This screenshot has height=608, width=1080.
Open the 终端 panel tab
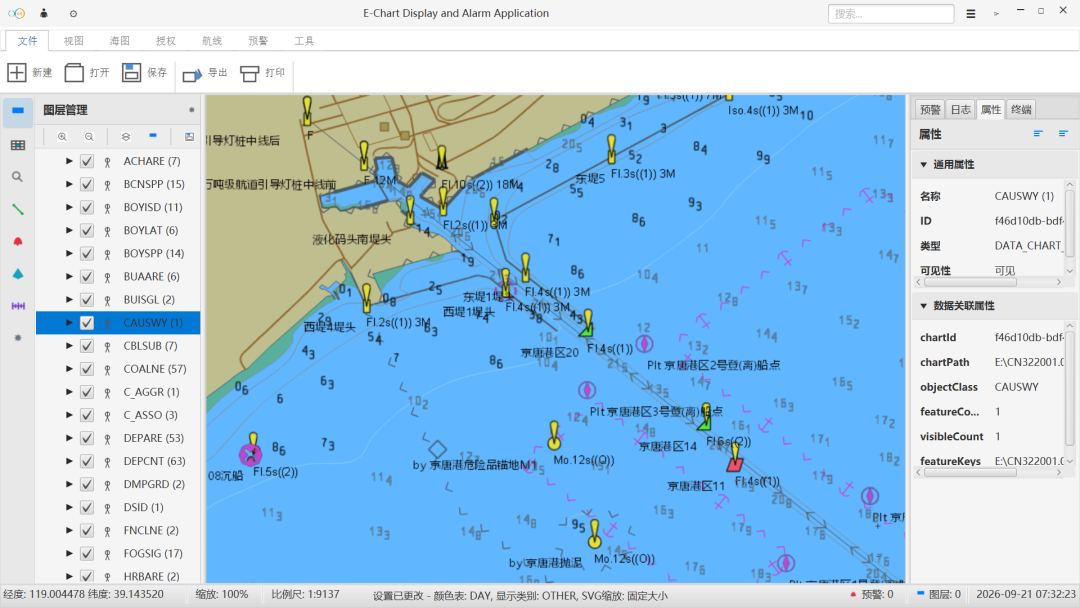tap(1021, 109)
